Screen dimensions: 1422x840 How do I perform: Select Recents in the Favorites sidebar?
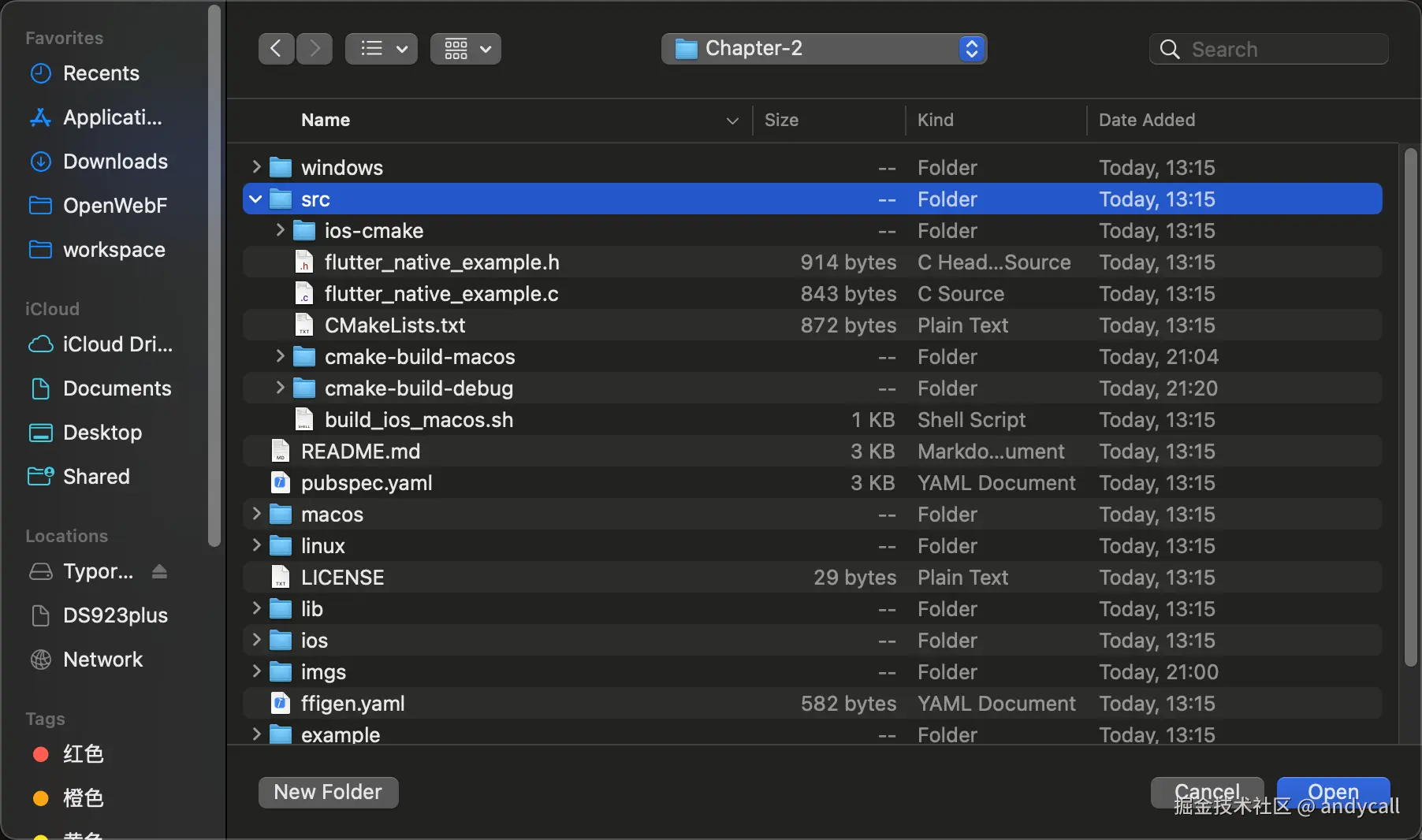[x=100, y=73]
